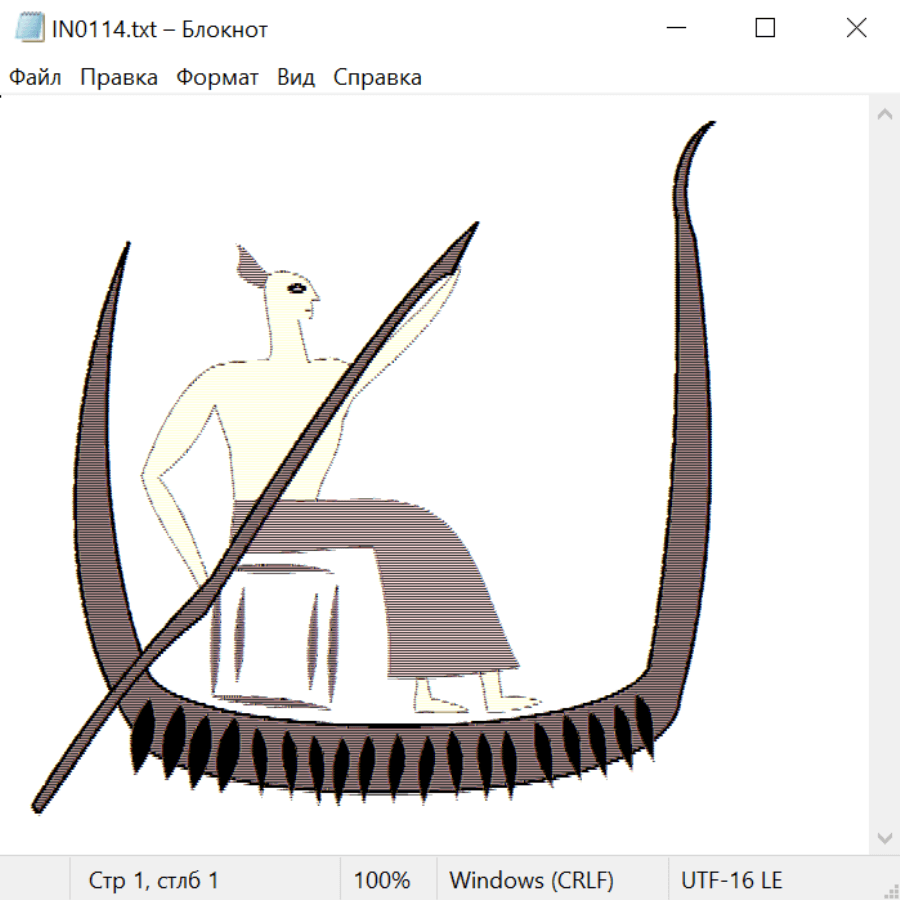900x900 pixels.
Task: Minimize the Notepad window
Action: 675,29
